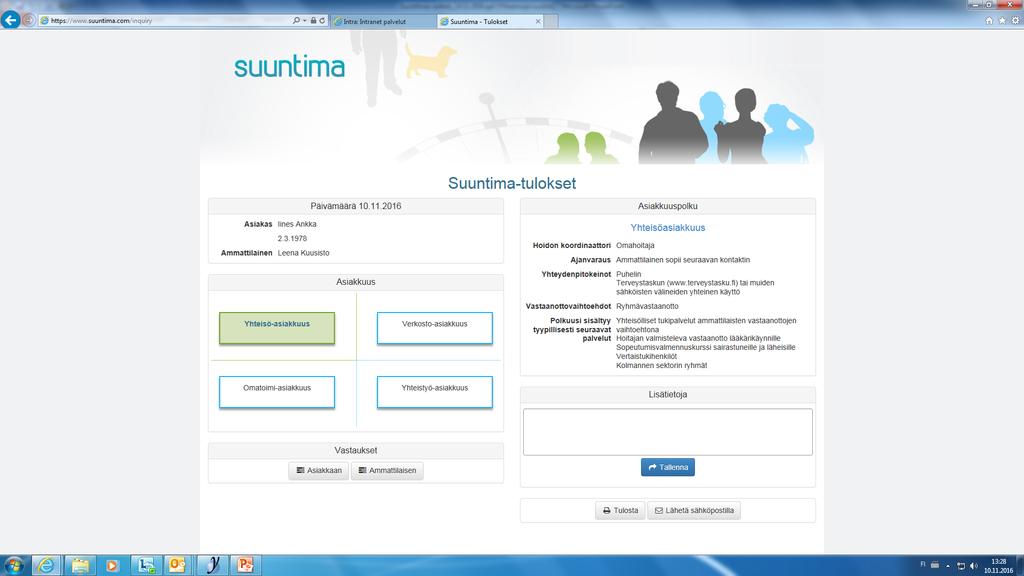Select the Yhteistyö-asiakkuus box
The width and height of the screenshot is (1024, 576).
pyautogui.click(x=434, y=392)
